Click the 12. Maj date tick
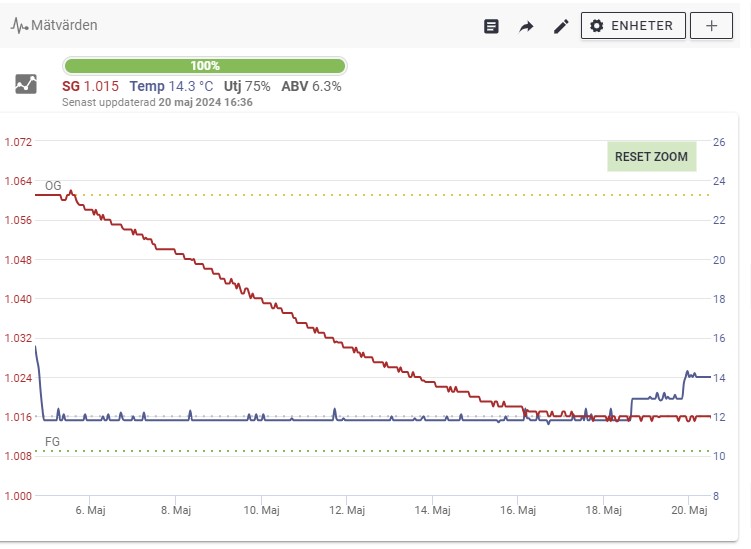The image size is (751, 549). (346, 510)
